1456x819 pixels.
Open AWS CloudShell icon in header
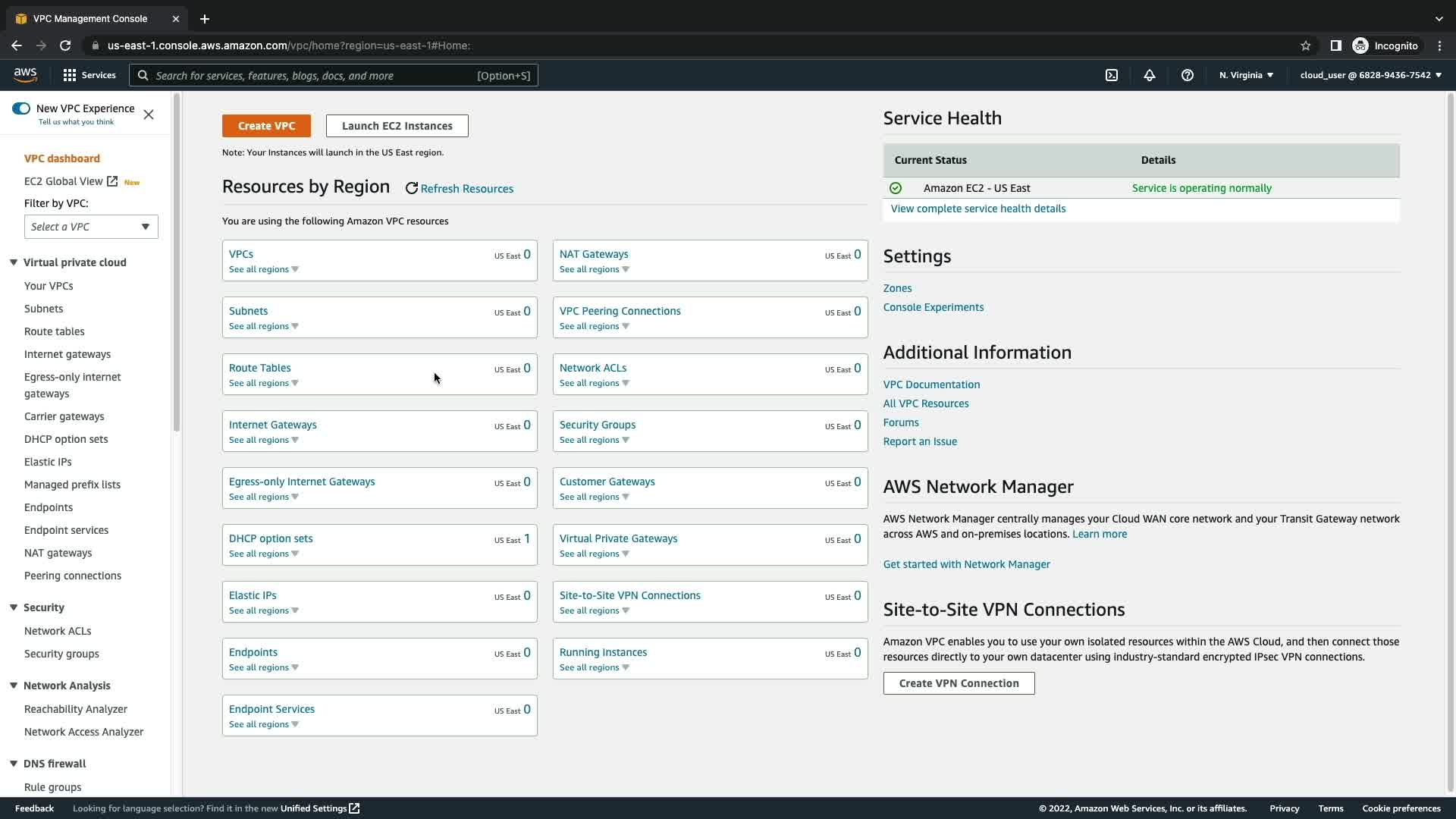pyautogui.click(x=1111, y=75)
